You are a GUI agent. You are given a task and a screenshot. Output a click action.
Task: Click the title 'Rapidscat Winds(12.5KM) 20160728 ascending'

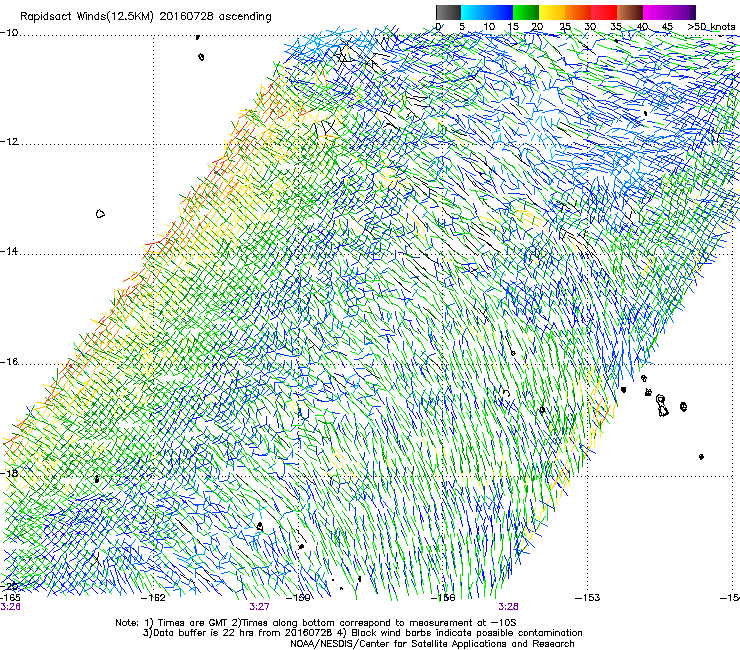146,17
